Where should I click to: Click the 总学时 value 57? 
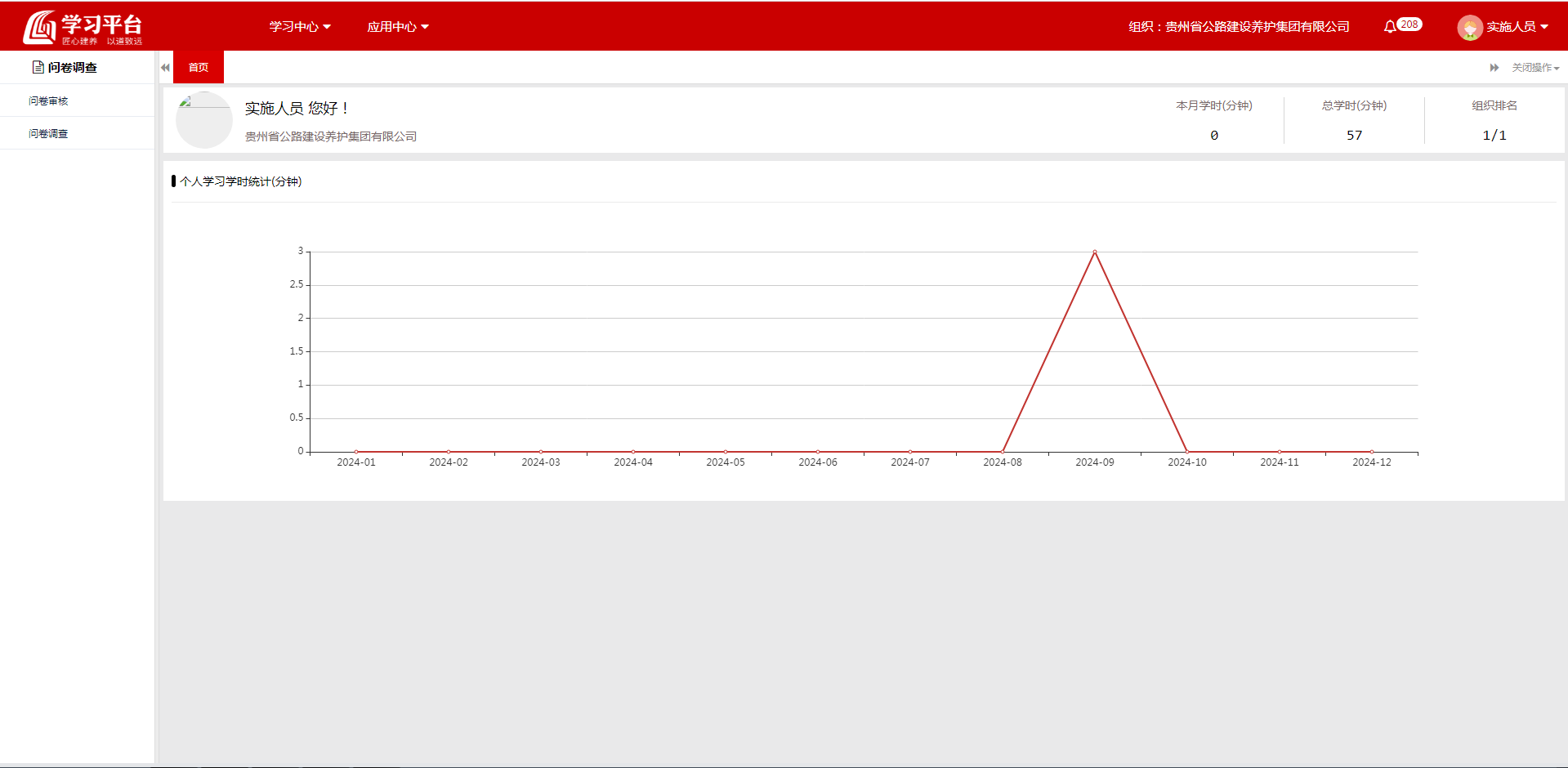(x=1354, y=136)
